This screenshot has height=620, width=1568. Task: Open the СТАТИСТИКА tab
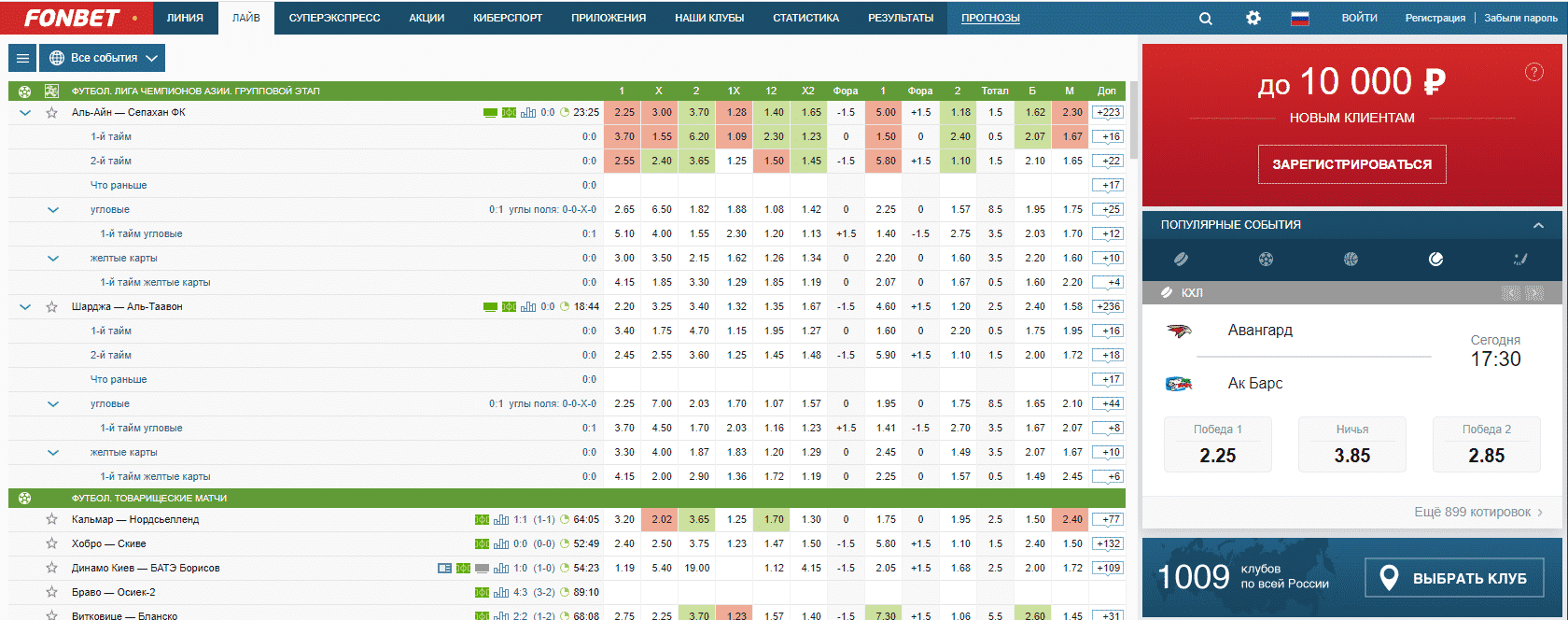tap(806, 18)
